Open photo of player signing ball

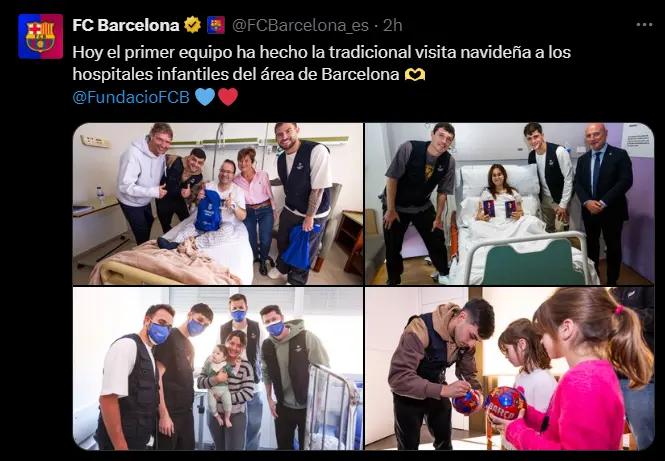coord(510,369)
